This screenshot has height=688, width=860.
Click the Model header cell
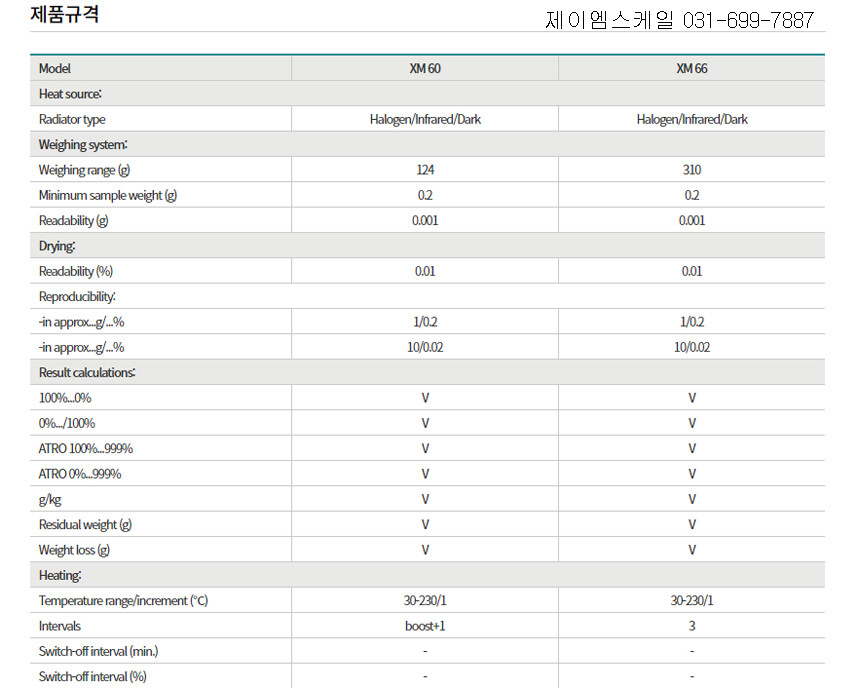click(x=55, y=69)
